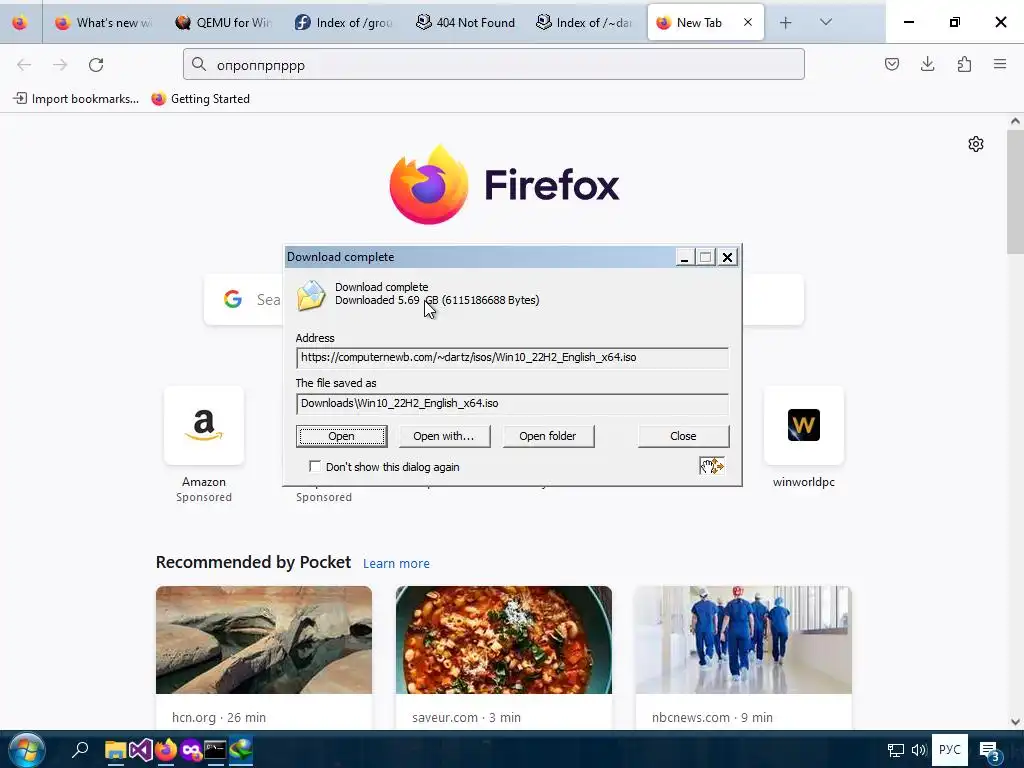Open new tab personalization gear
Image resolution: width=1024 pixels, height=768 pixels.
[976, 144]
